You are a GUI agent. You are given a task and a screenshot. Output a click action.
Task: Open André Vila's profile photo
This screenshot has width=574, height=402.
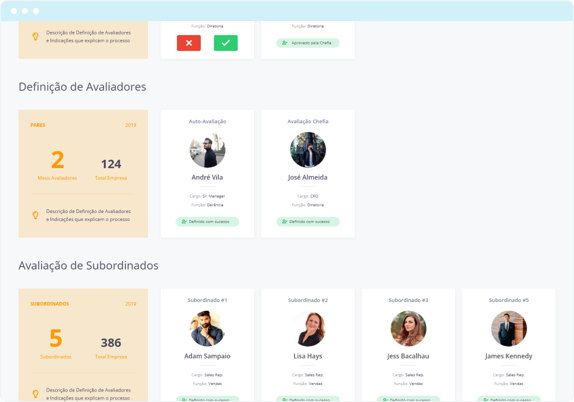[207, 150]
